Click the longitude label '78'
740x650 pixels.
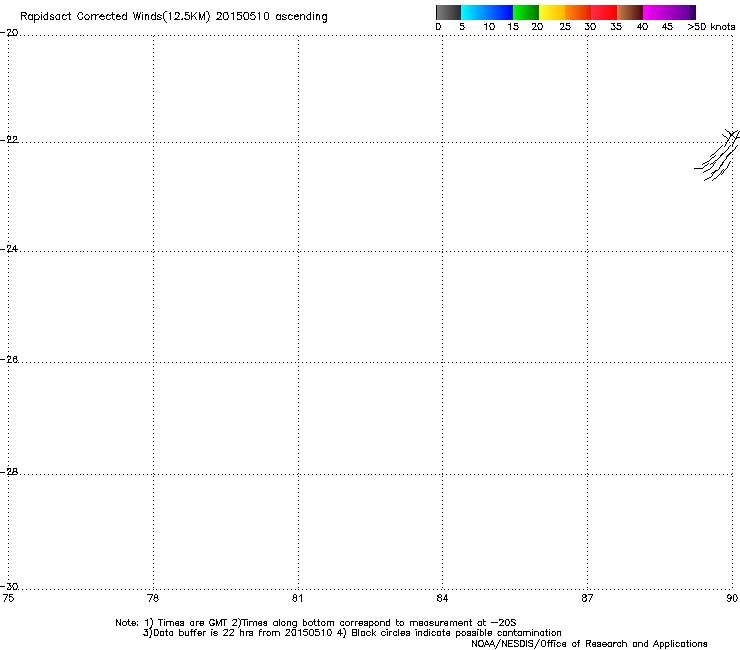click(153, 598)
